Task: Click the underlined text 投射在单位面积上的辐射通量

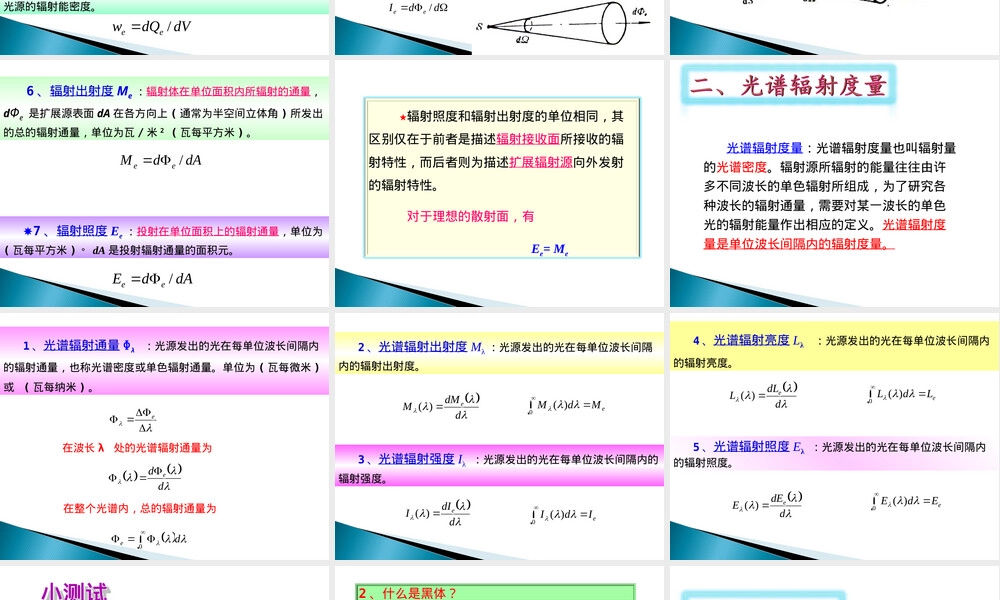Action: pyautogui.click(x=208, y=231)
